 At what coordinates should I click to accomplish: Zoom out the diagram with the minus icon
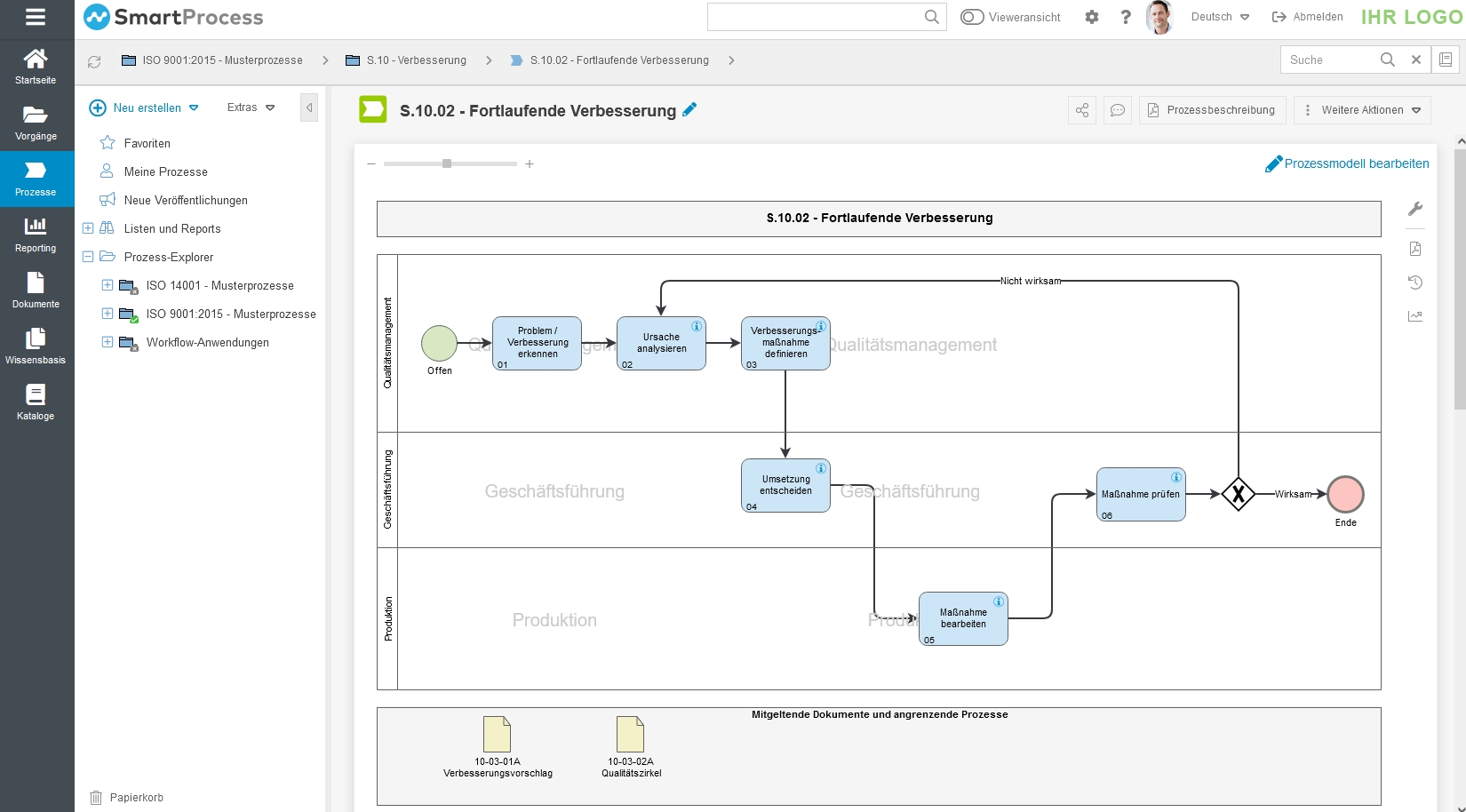coord(371,163)
